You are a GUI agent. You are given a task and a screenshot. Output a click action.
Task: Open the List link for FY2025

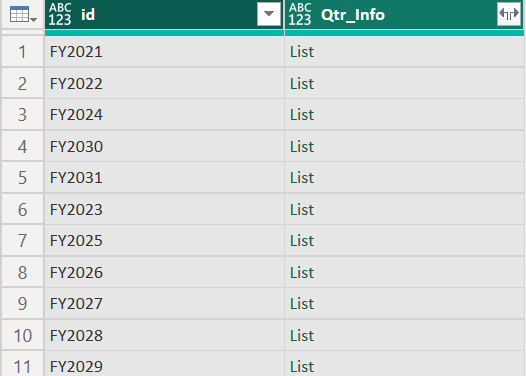pyautogui.click(x=302, y=241)
